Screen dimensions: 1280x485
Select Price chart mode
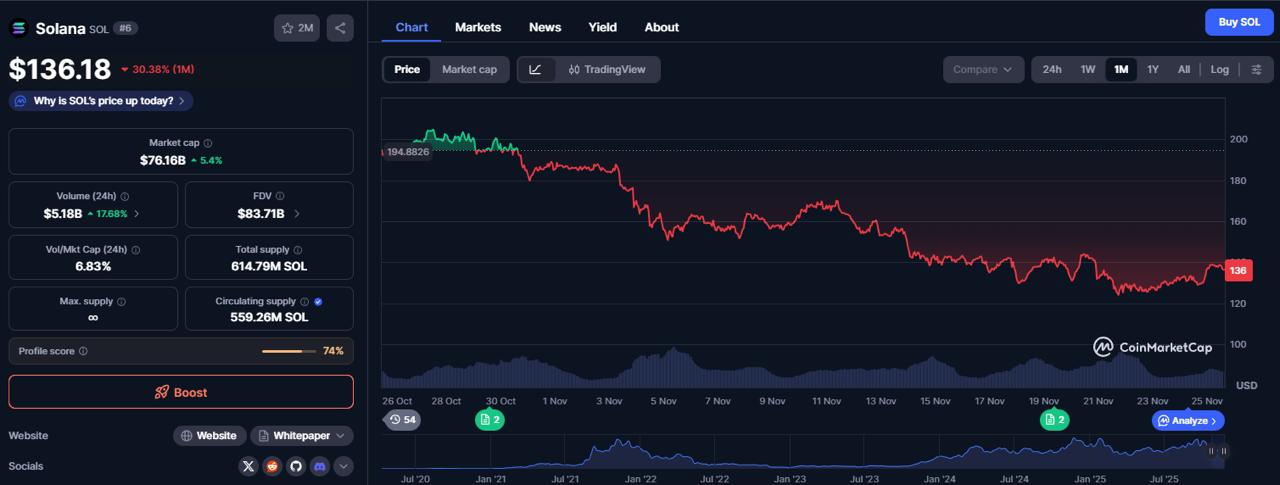tap(407, 69)
